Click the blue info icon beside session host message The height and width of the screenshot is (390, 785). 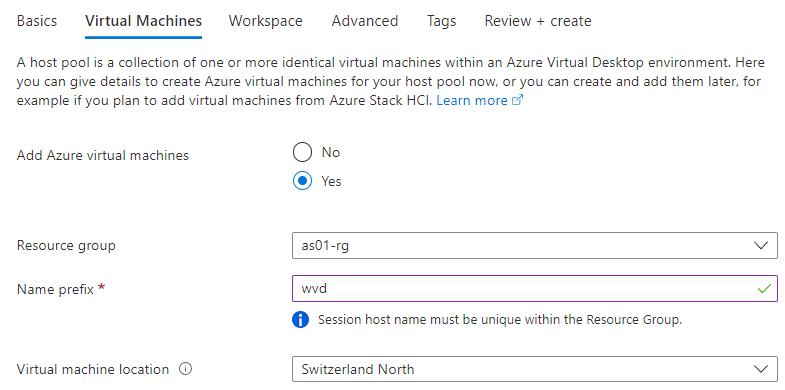pyautogui.click(x=300, y=319)
